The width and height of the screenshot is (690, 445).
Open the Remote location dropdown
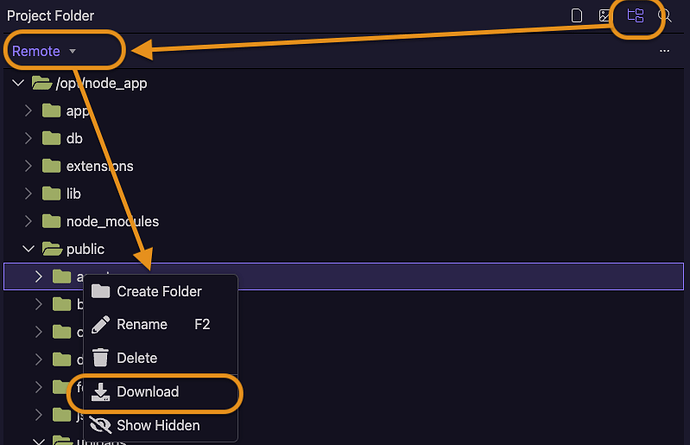[x=44, y=51]
